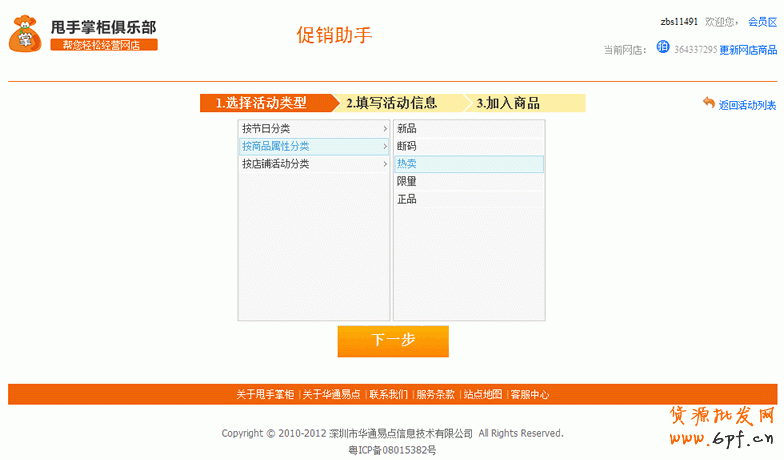
Task: Click the 更新网店商品 link
Action: pos(748,50)
